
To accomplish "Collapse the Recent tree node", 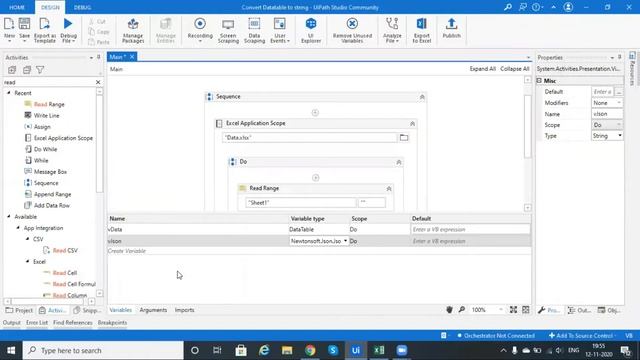I will (x=9, y=93).
